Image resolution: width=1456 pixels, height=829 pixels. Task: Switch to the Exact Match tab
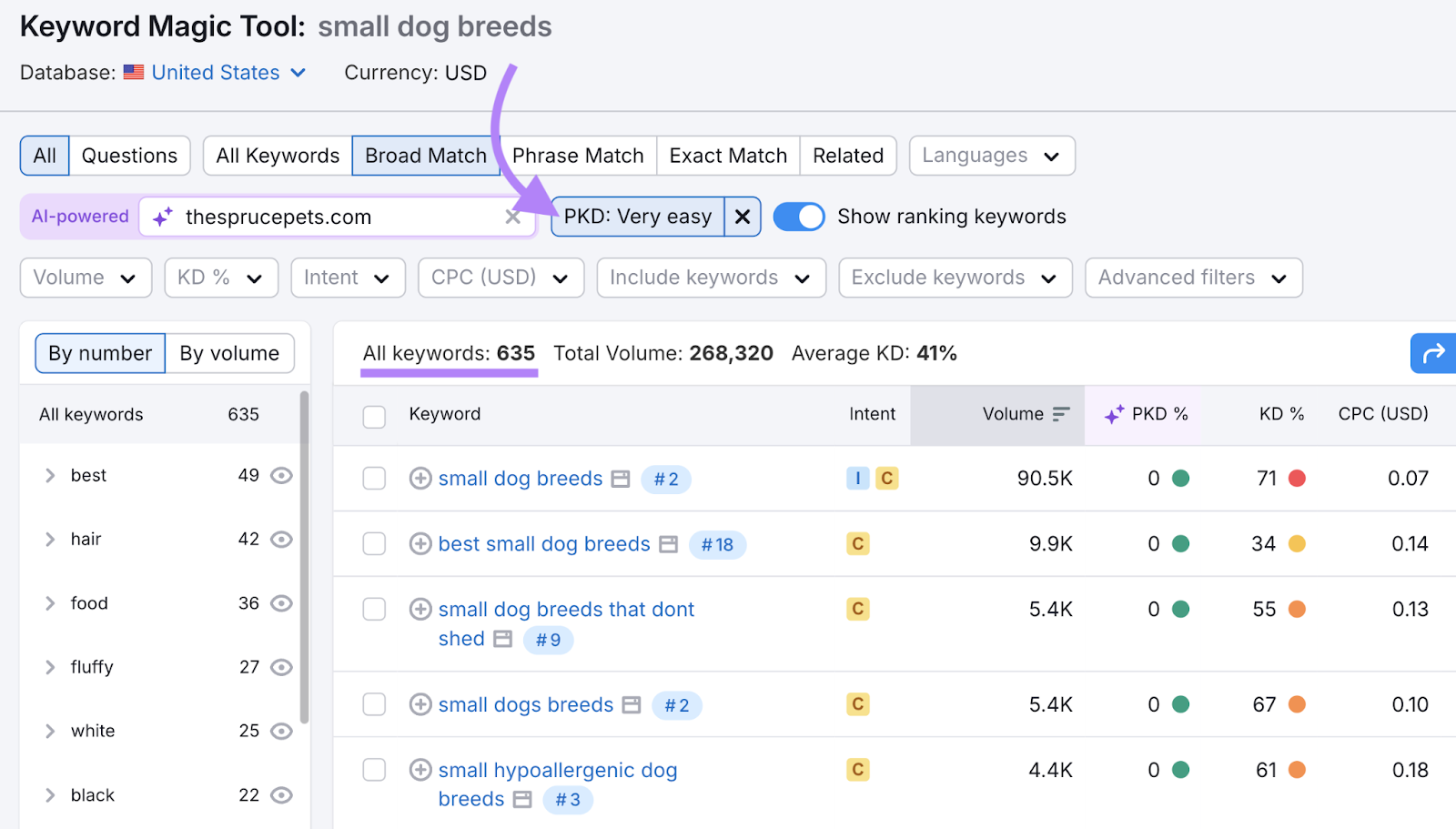click(727, 155)
